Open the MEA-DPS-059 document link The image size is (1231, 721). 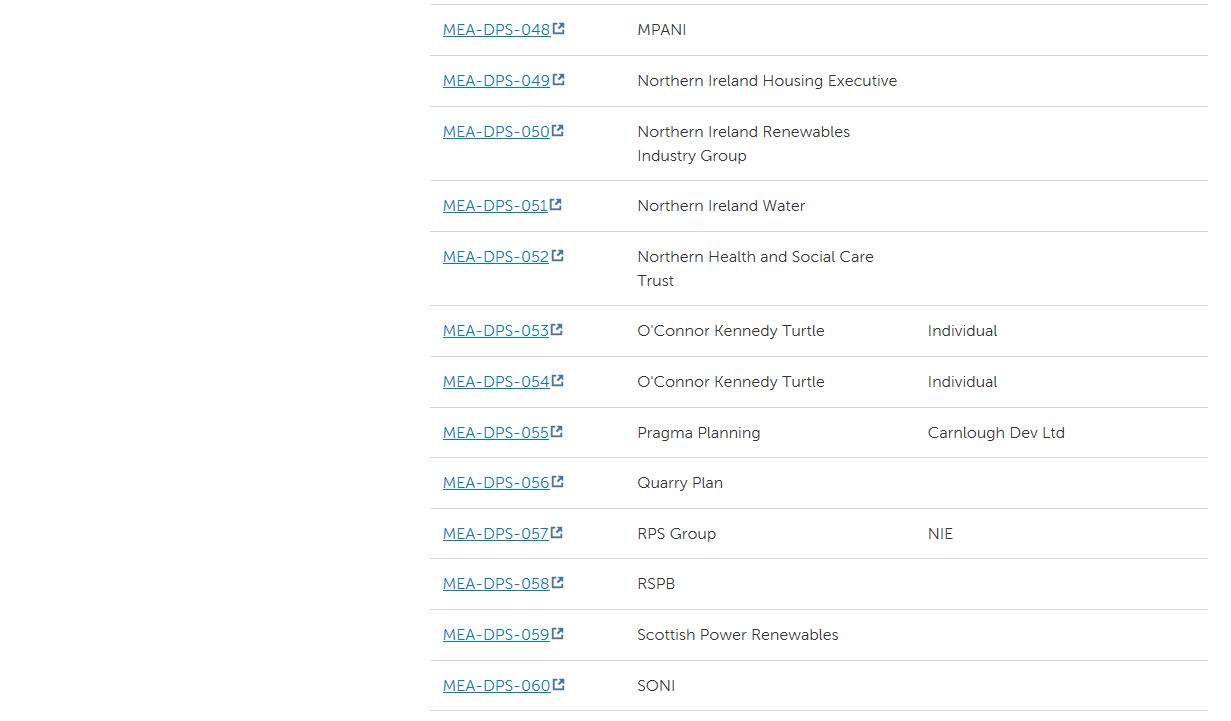(497, 635)
